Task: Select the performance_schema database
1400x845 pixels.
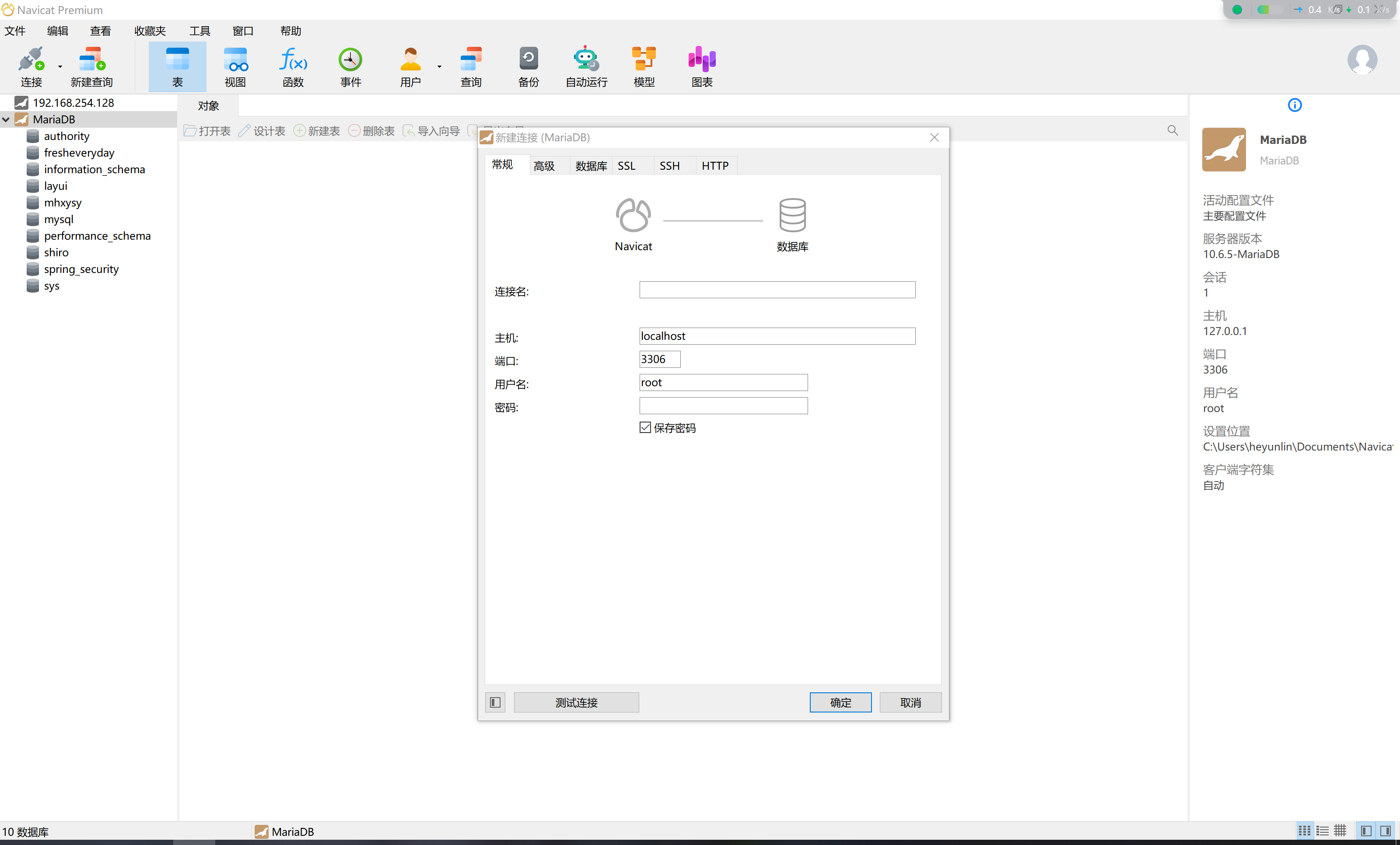Action: click(x=97, y=236)
